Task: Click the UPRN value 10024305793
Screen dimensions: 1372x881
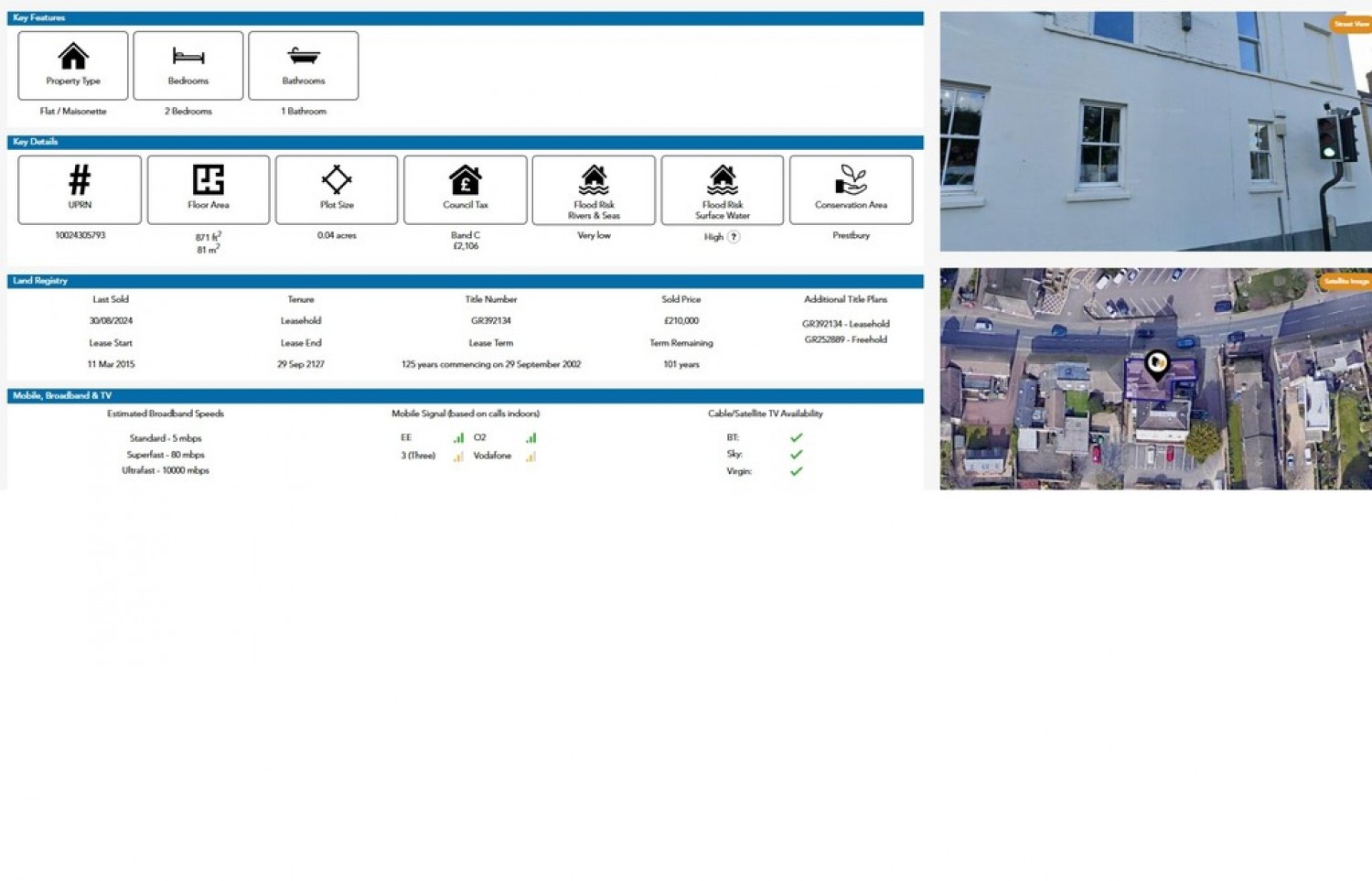Action: point(80,235)
